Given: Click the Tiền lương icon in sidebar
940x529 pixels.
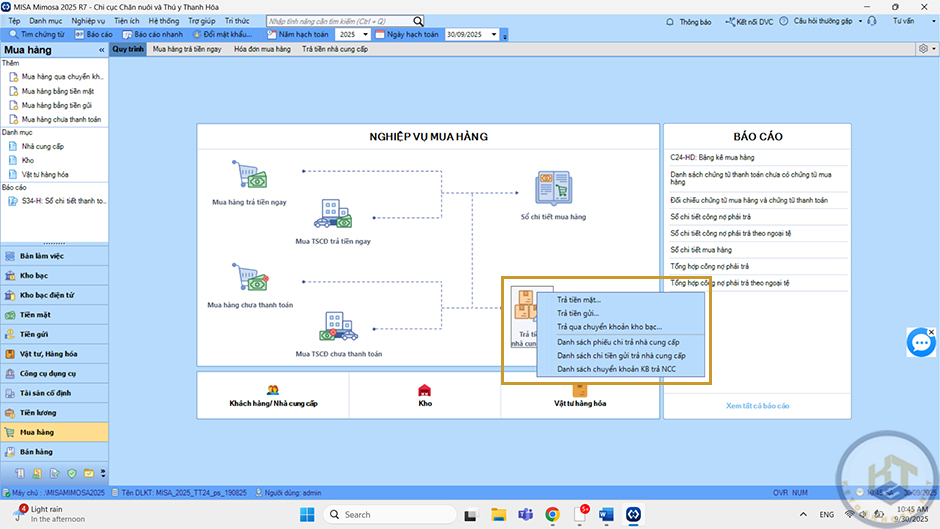Looking at the screenshot, I should tap(10, 413).
